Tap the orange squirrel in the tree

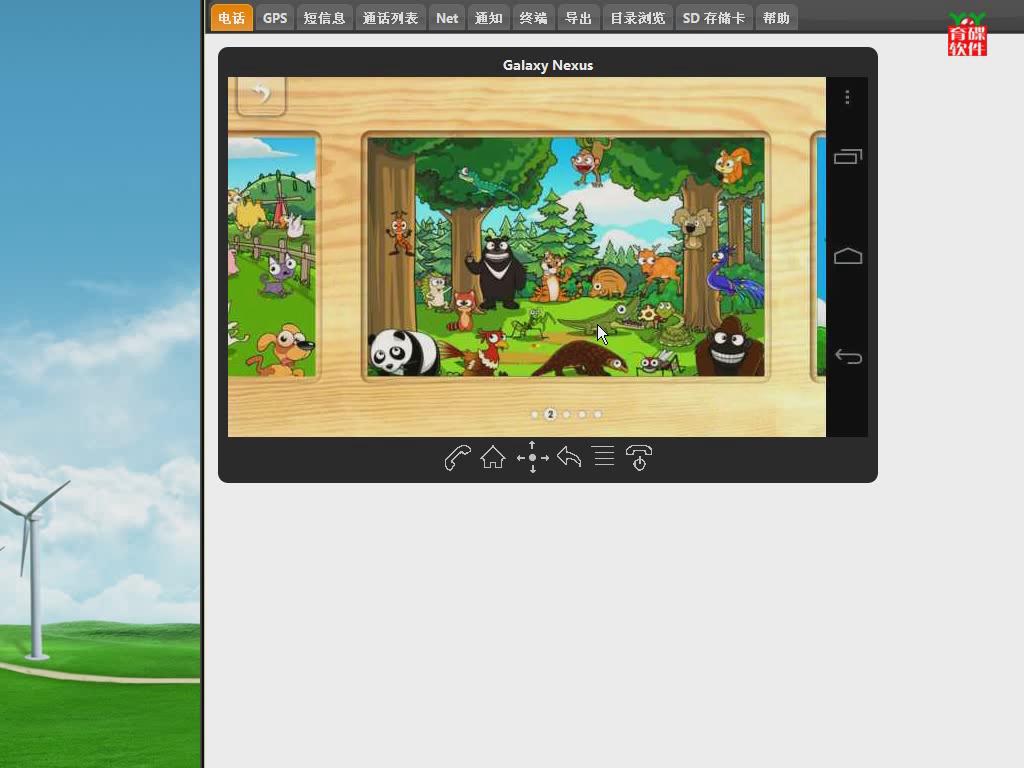tap(733, 165)
